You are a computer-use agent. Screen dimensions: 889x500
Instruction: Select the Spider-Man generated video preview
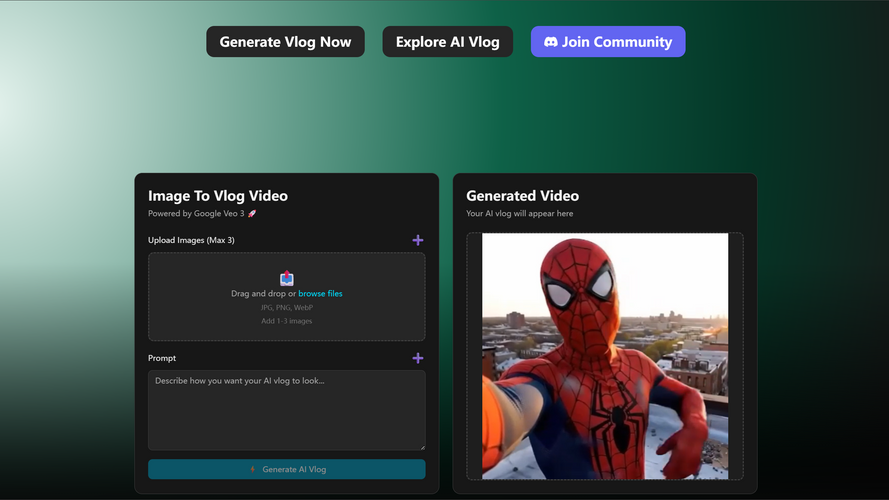(605, 356)
